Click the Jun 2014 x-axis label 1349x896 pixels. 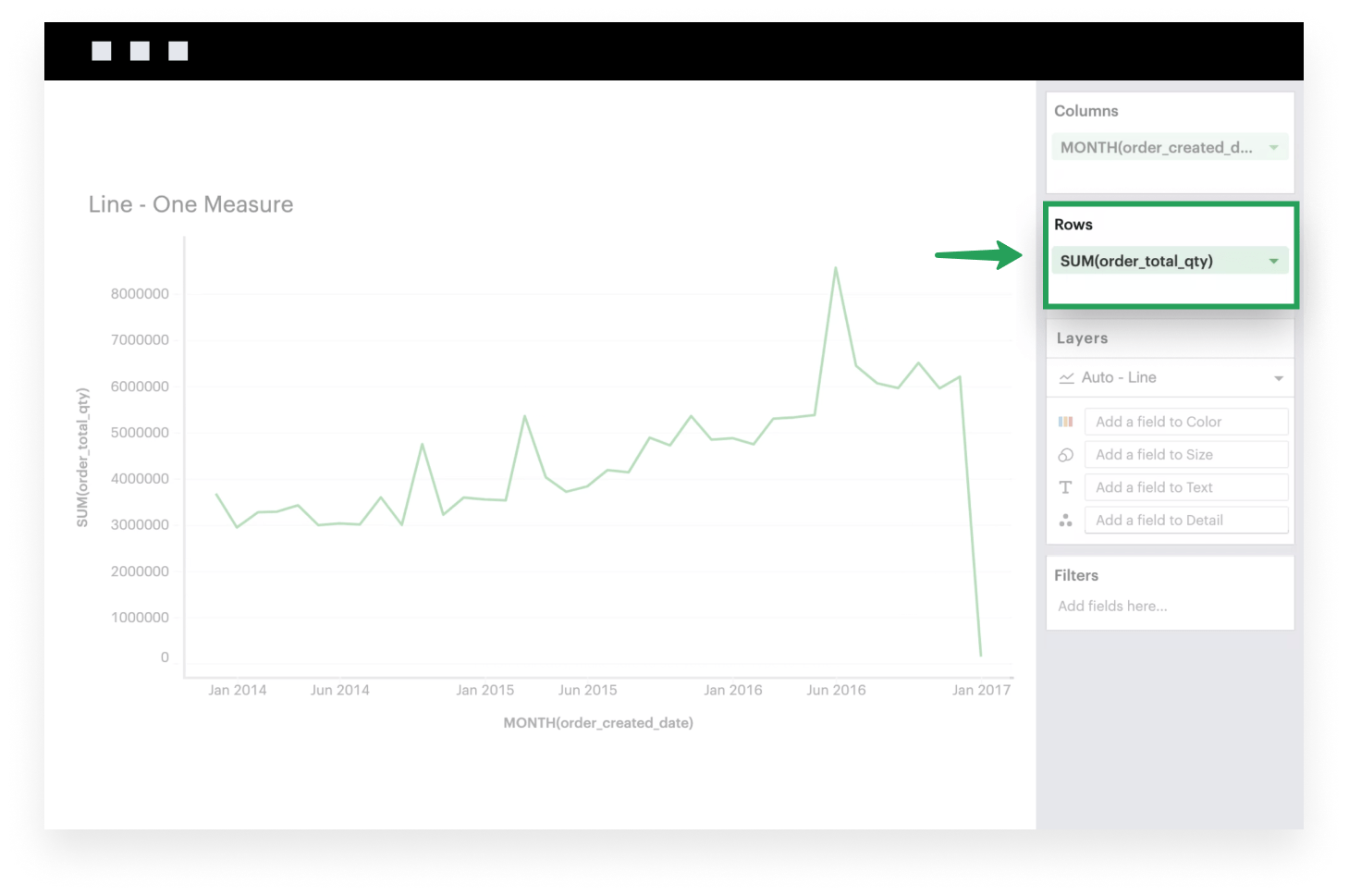coord(339,690)
